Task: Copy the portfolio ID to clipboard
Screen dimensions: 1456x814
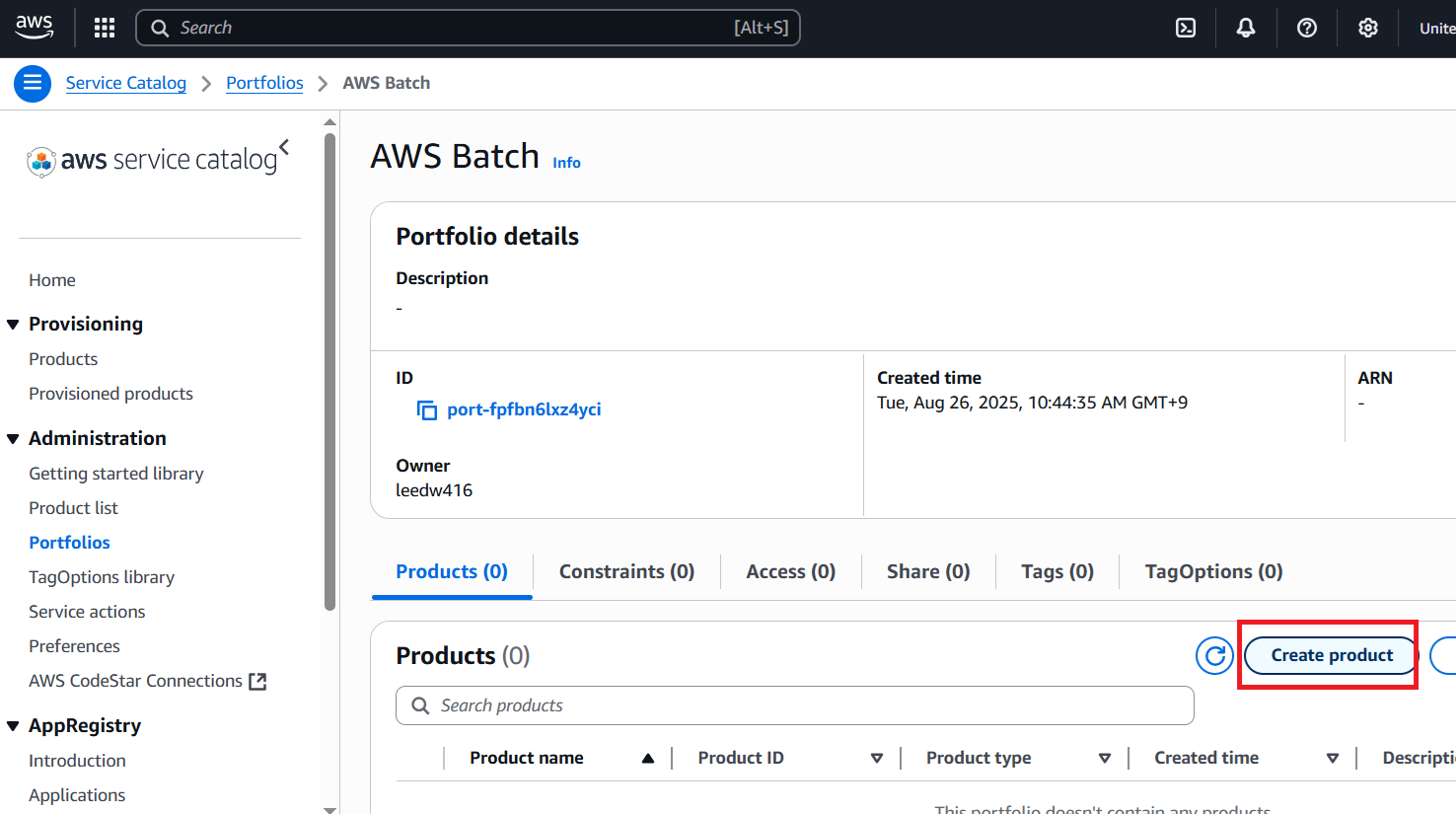Action: 427,410
